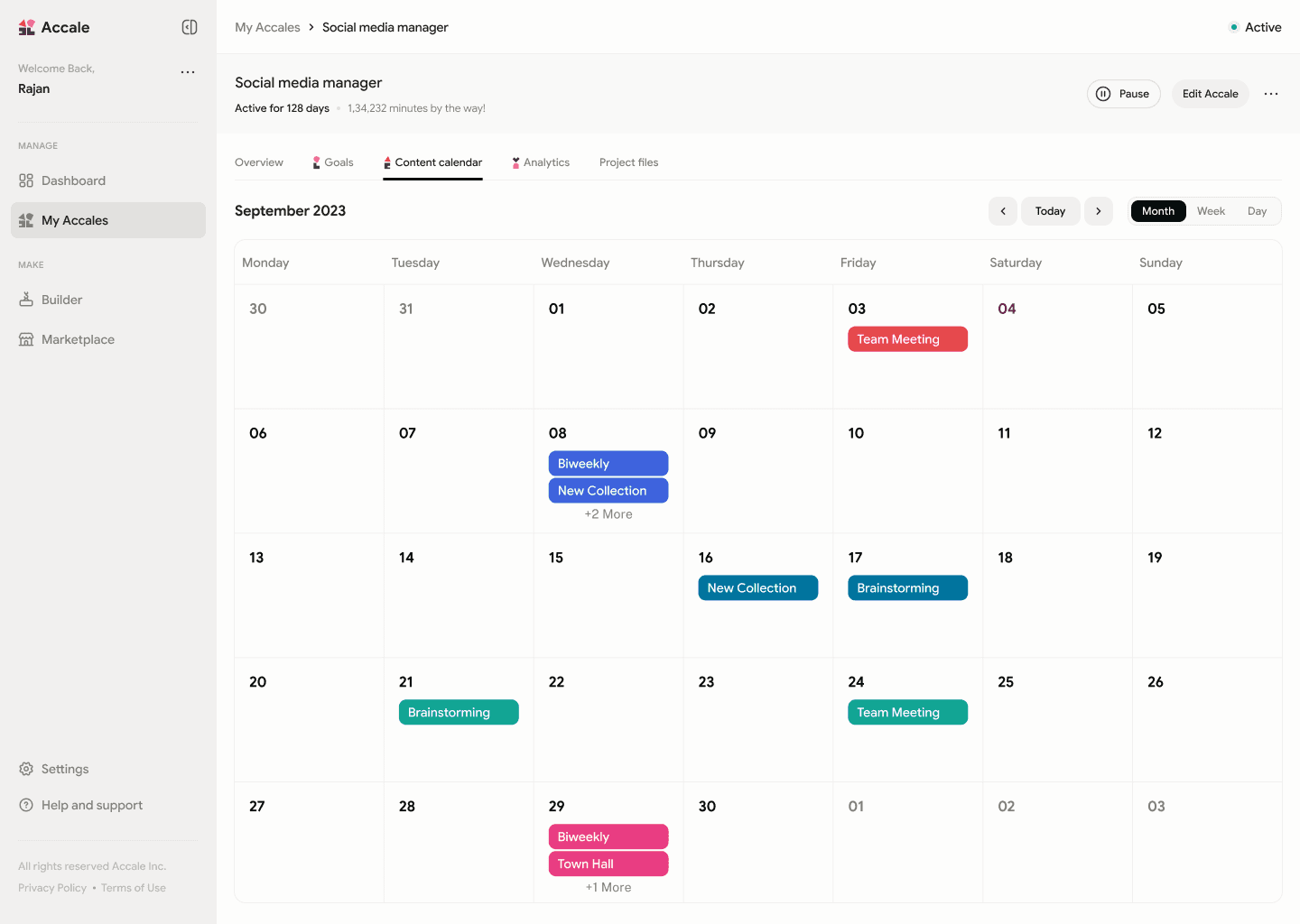Switch calendar to Week view
This screenshot has width=1300, height=924.
[x=1211, y=211]
